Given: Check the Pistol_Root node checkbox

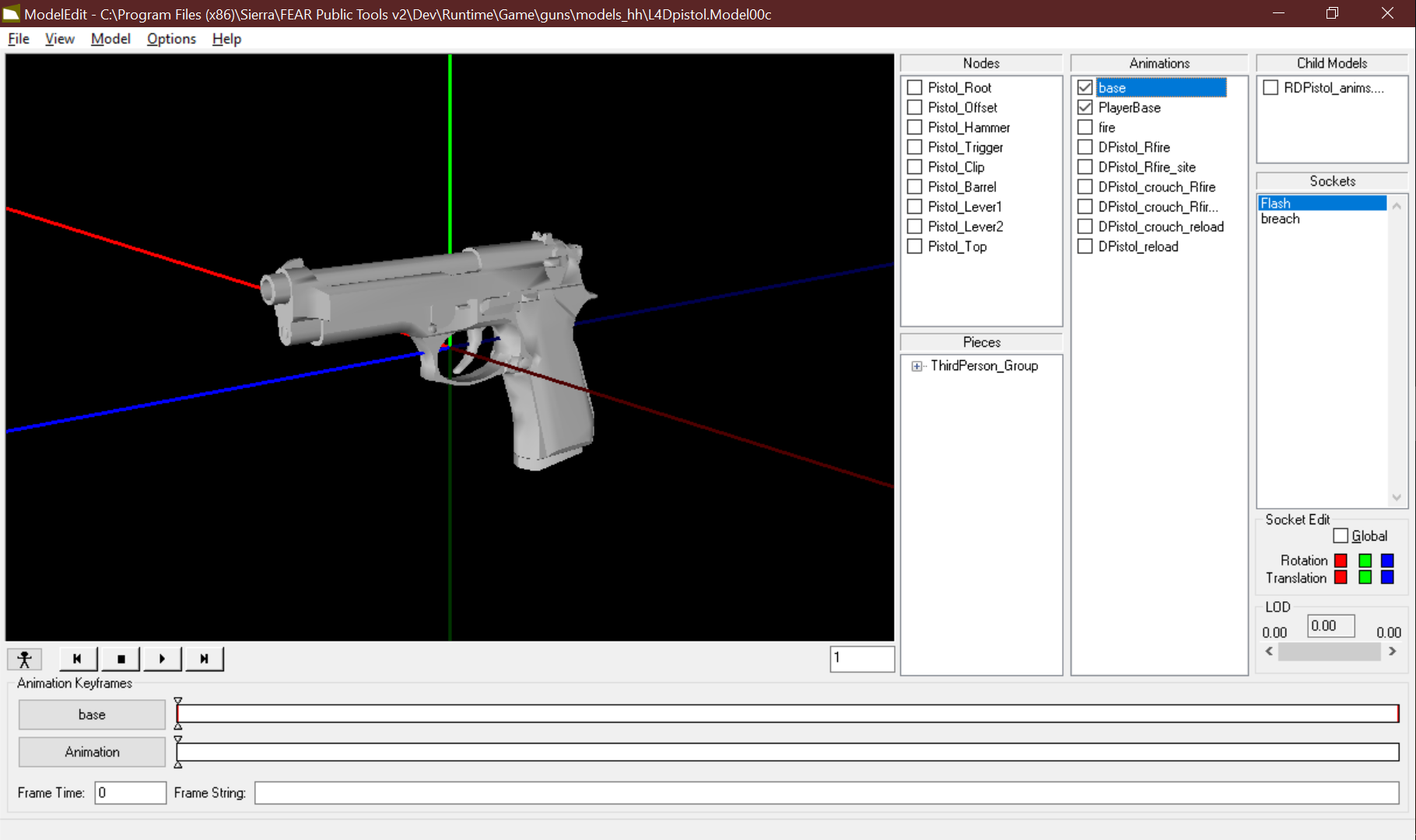Looking at the screenshot, I should click(x=915, y=88).
